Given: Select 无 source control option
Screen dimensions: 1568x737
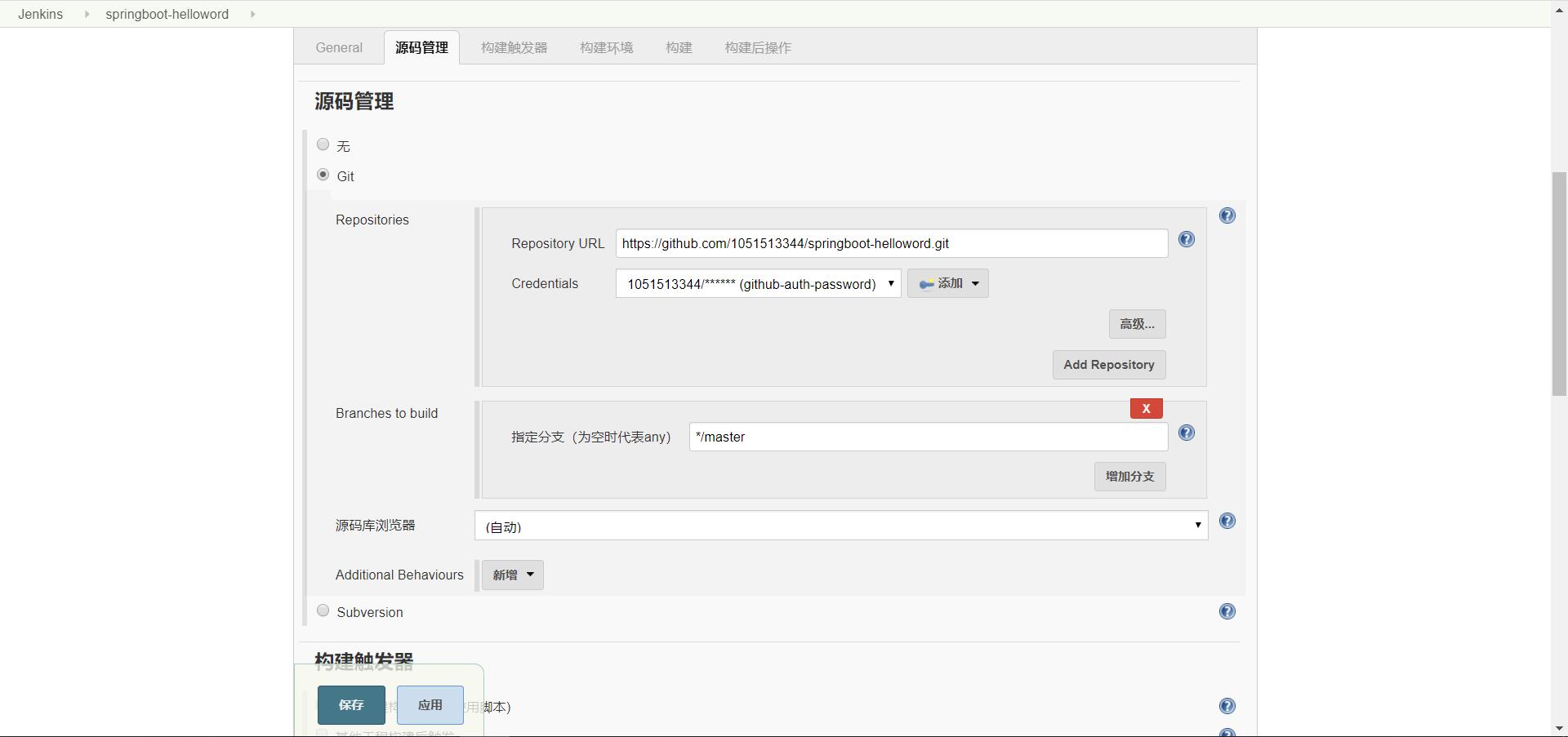Looking at the screenshot, I should (x=323, y=144).
